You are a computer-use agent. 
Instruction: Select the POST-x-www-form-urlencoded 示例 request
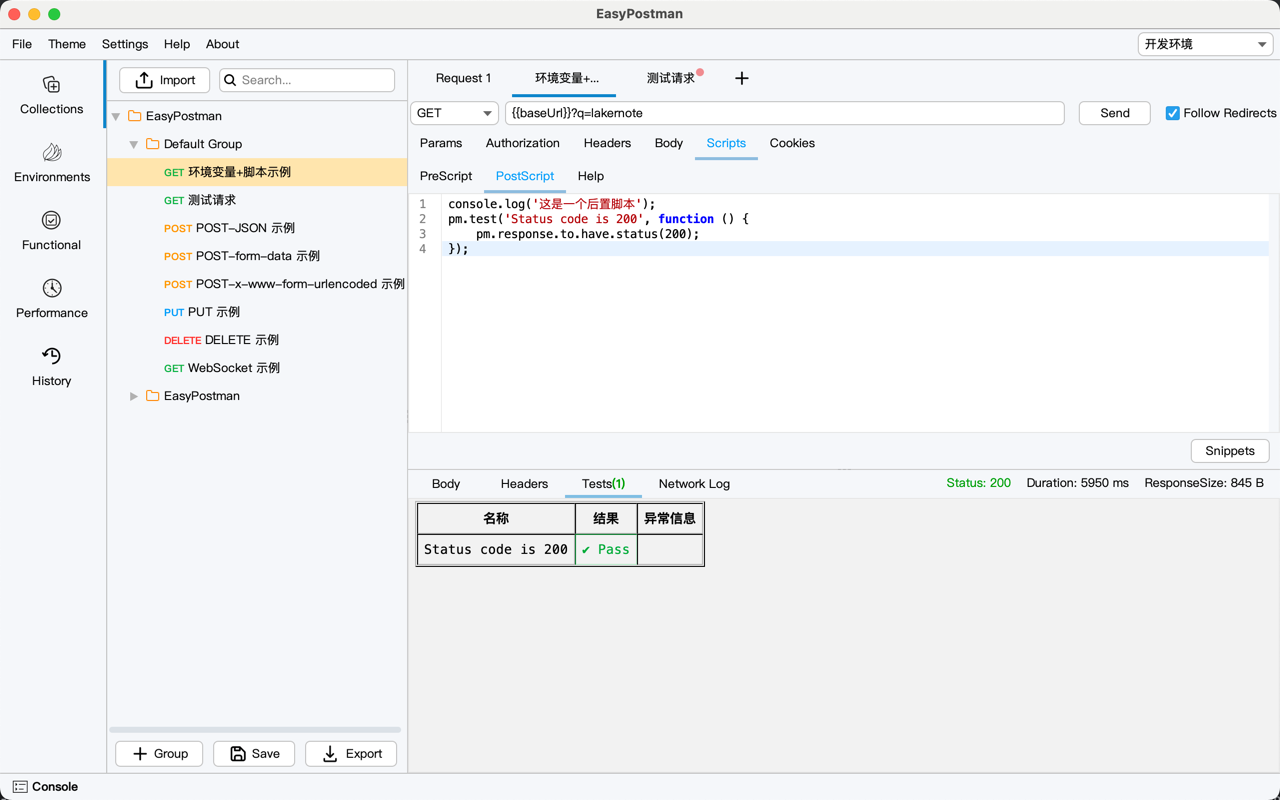[x=257, y=284]
